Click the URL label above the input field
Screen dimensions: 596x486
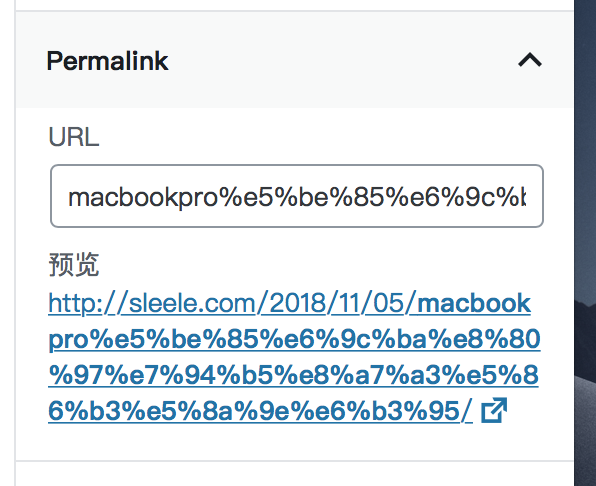74,137
